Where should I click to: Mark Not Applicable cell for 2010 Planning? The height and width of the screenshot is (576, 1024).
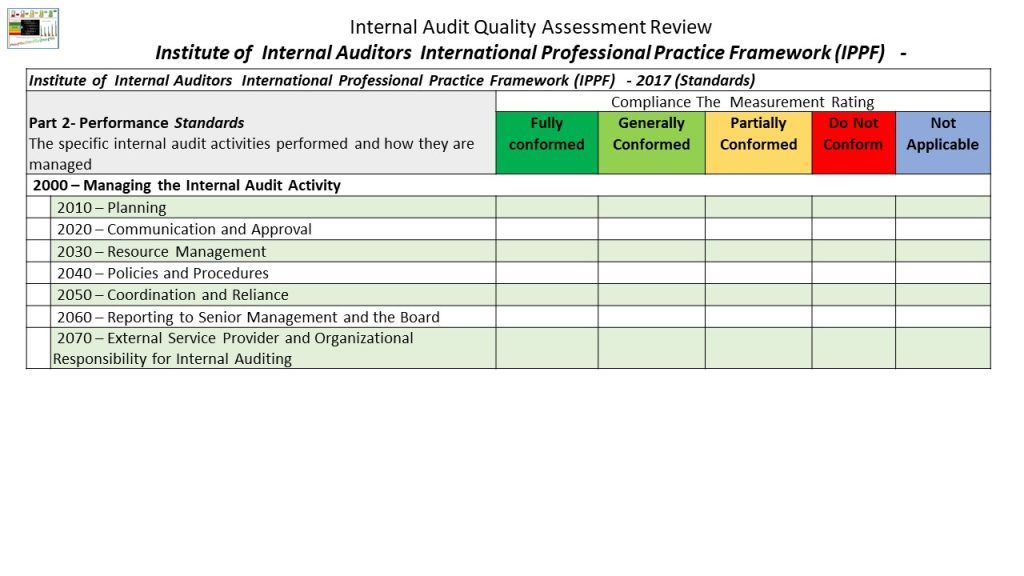click(x=943, y=208)
